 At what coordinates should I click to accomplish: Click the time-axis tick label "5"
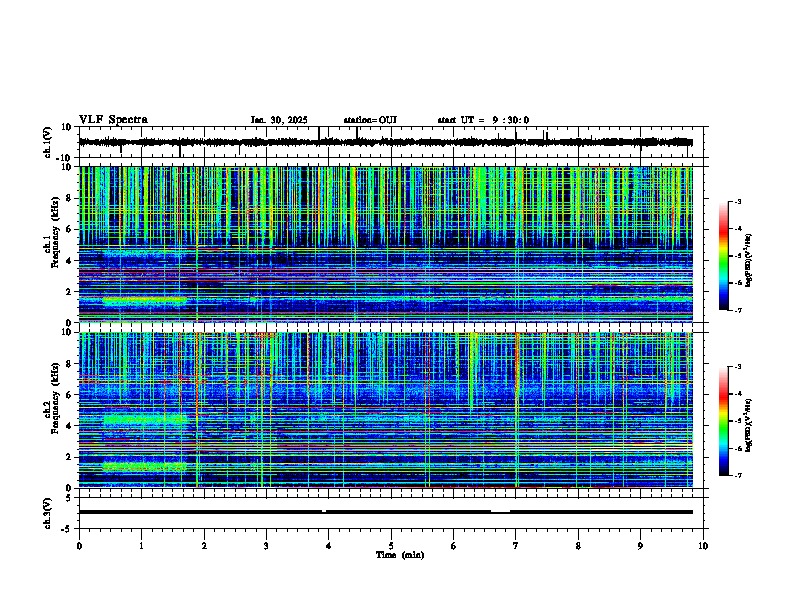click(x=391, y=546)
